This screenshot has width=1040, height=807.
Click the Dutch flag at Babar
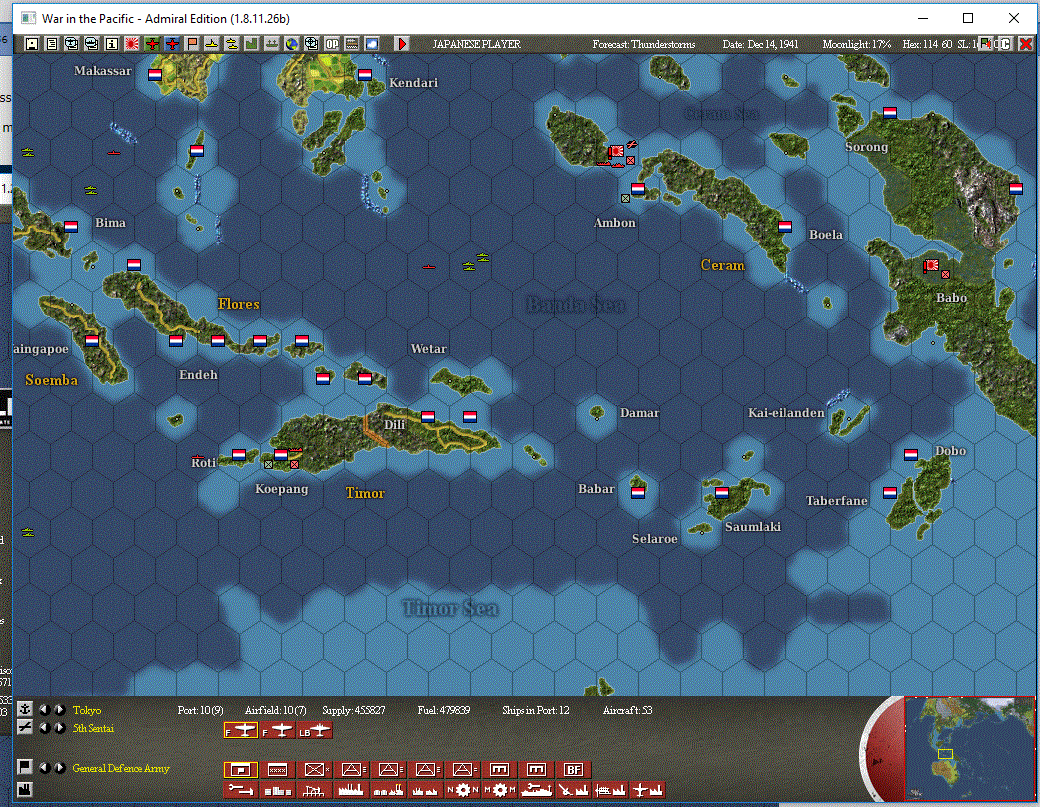638,493
